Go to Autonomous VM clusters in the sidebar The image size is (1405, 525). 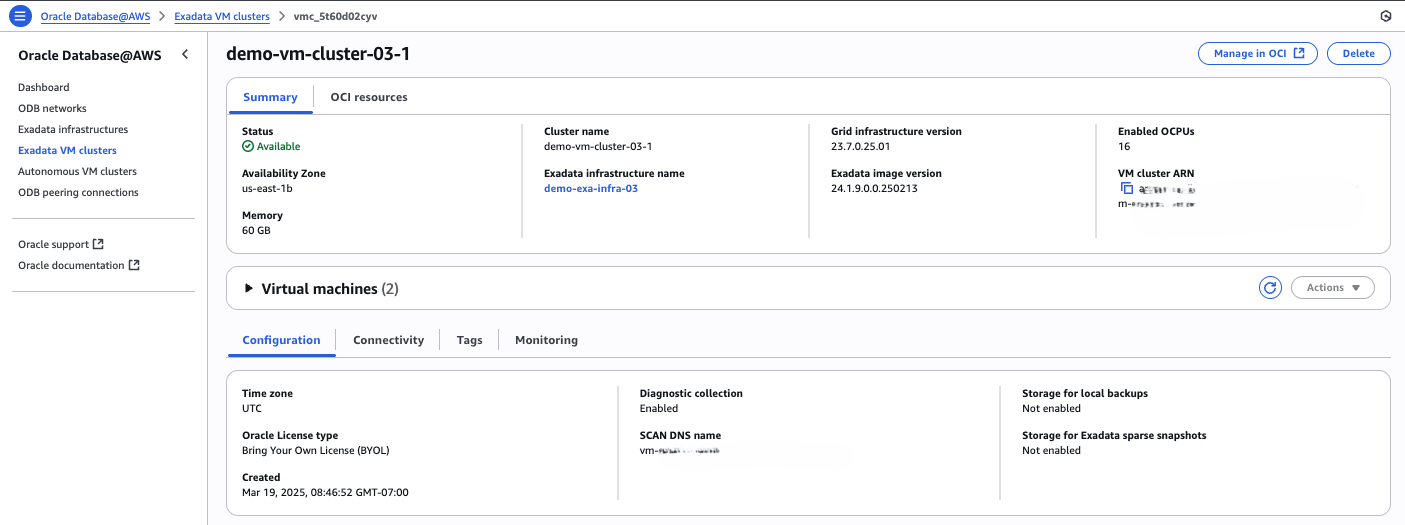click(77, 171)
